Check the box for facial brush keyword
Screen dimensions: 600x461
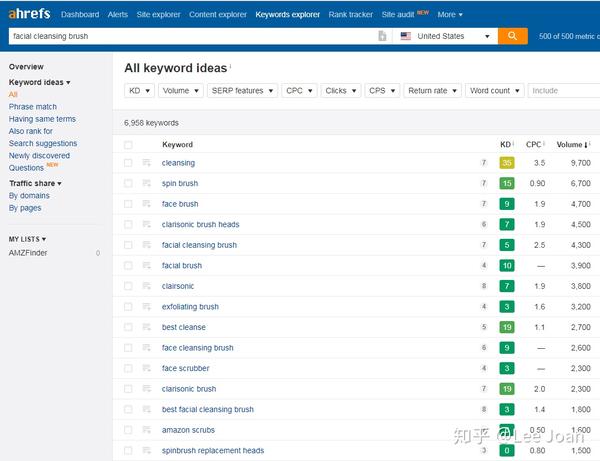click(x=128, y=266)
